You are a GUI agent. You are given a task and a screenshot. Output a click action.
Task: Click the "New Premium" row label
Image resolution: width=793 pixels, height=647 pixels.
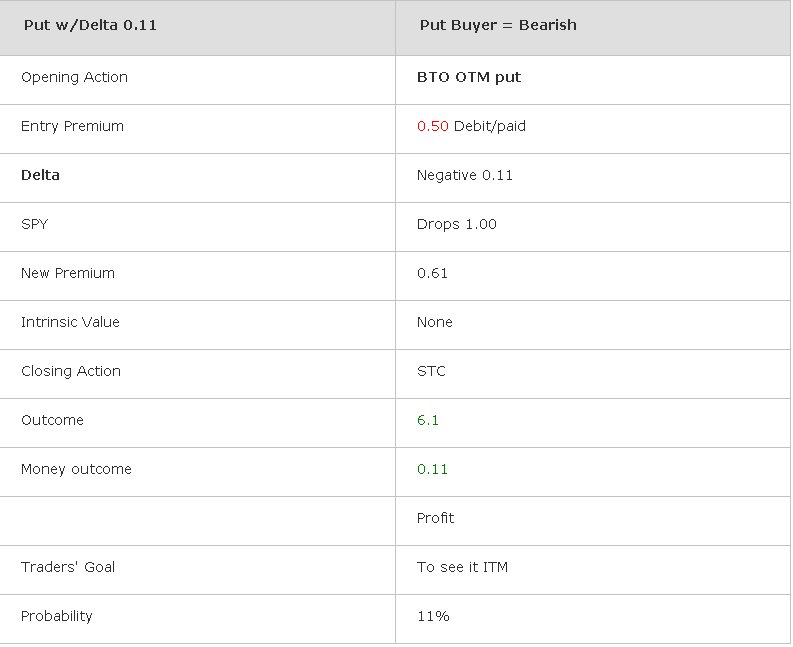(x=68, y=273)
